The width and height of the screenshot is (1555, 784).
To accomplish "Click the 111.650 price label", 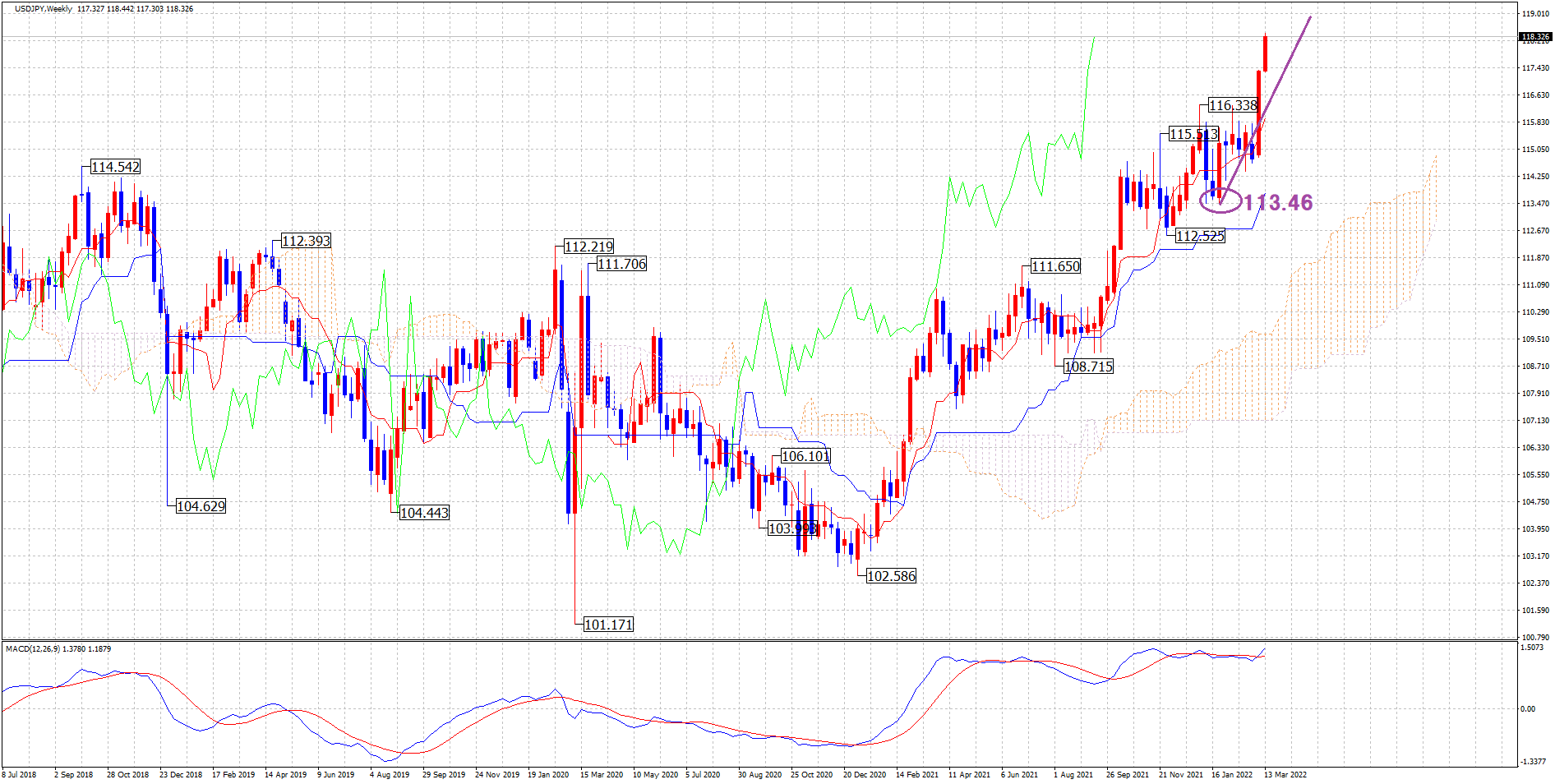I will 1055,266.
